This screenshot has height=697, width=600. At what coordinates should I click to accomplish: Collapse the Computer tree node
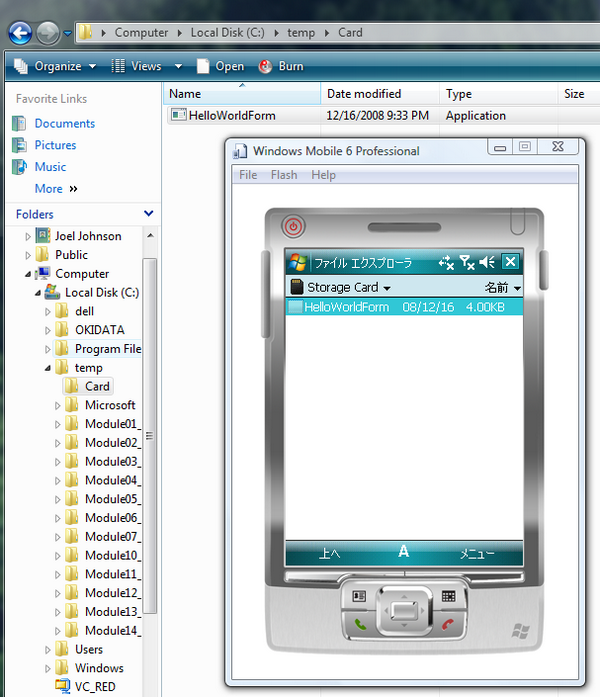28,274
